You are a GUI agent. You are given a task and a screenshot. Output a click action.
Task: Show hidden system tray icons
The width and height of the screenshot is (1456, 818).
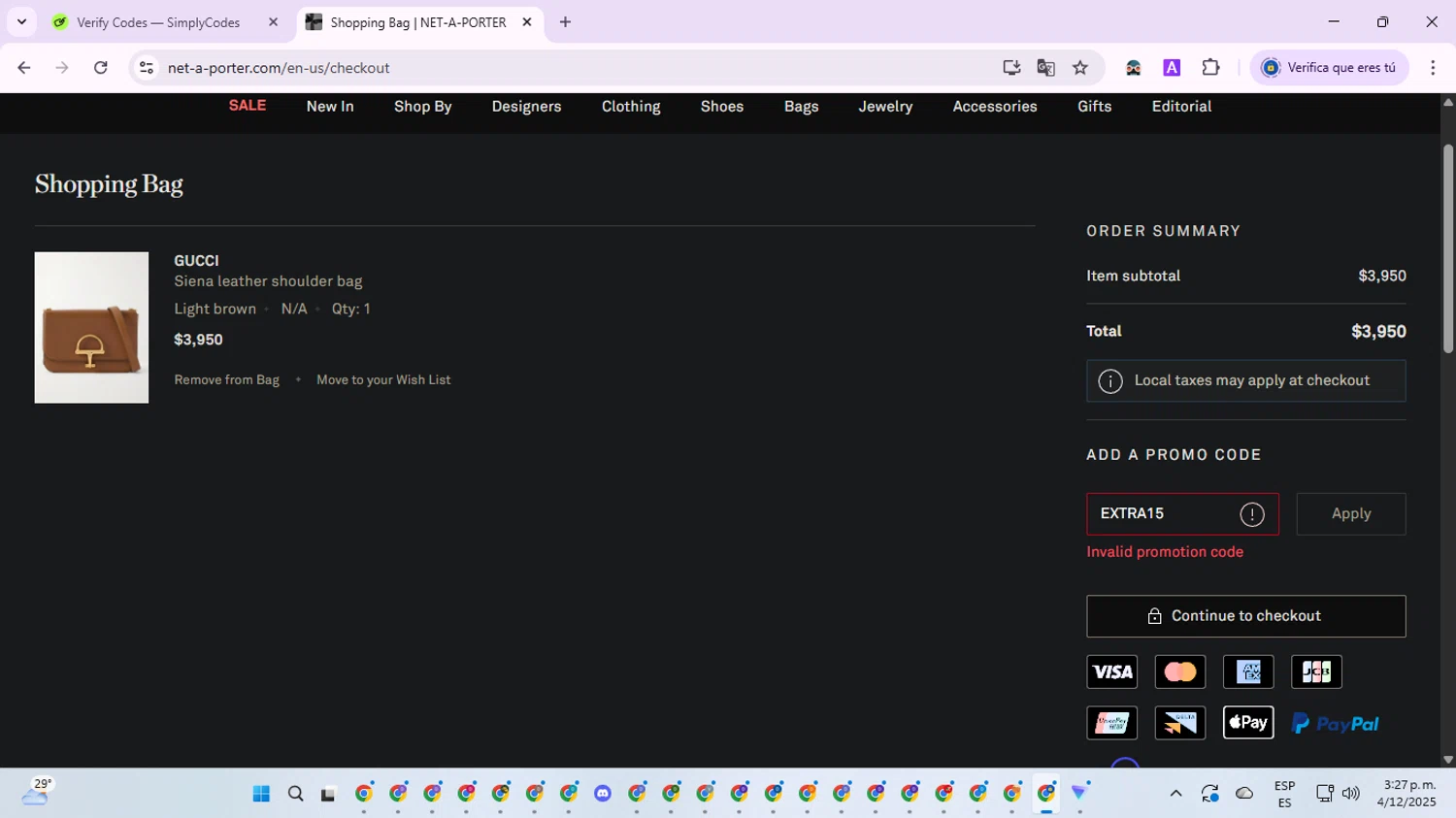tap(1175, 794)
